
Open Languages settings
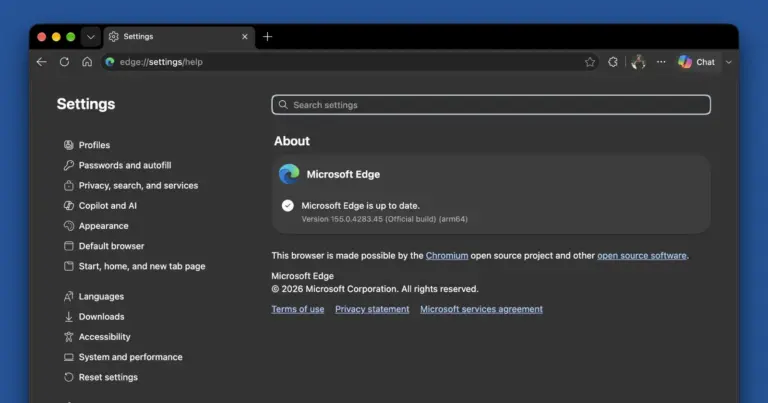coord(101,297)
